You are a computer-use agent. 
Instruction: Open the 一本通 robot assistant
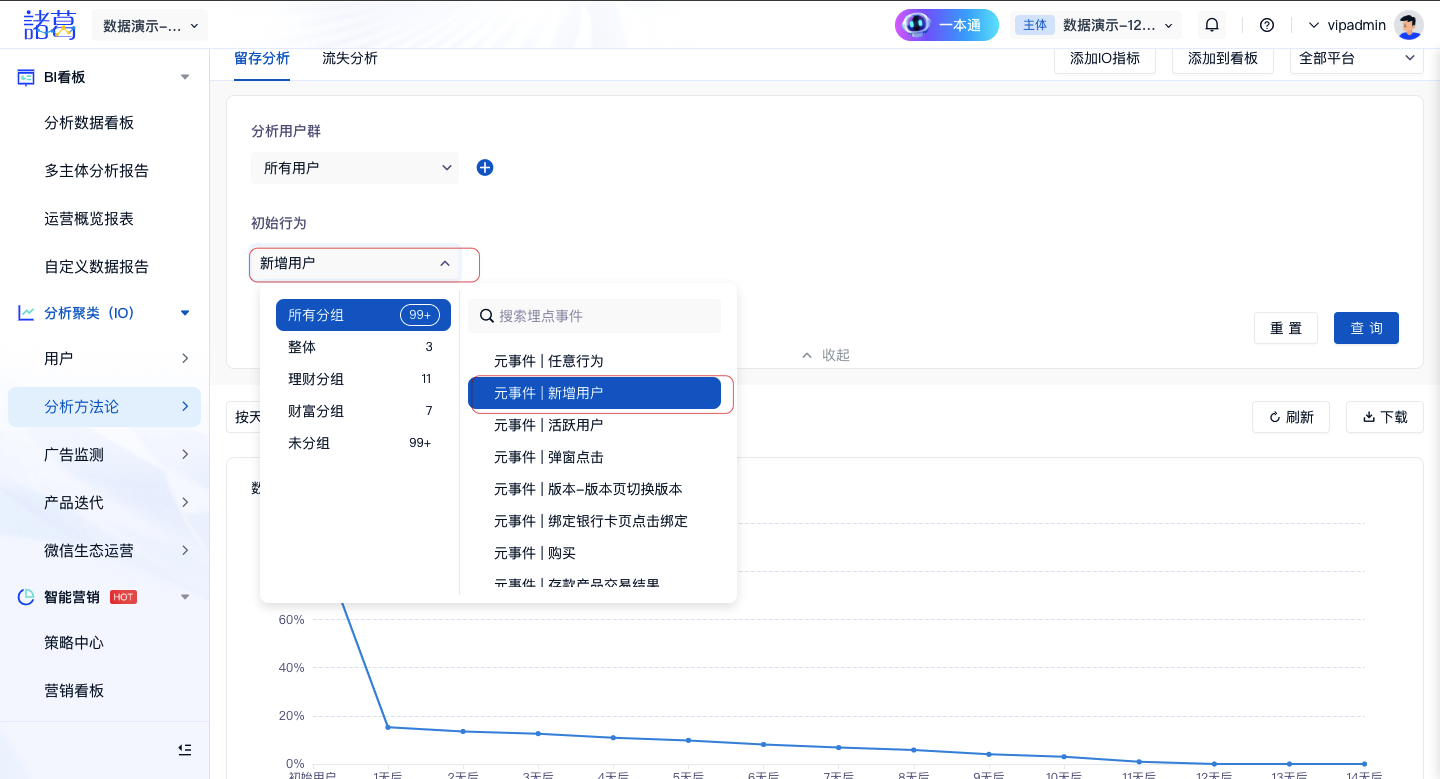pos(946,25)
